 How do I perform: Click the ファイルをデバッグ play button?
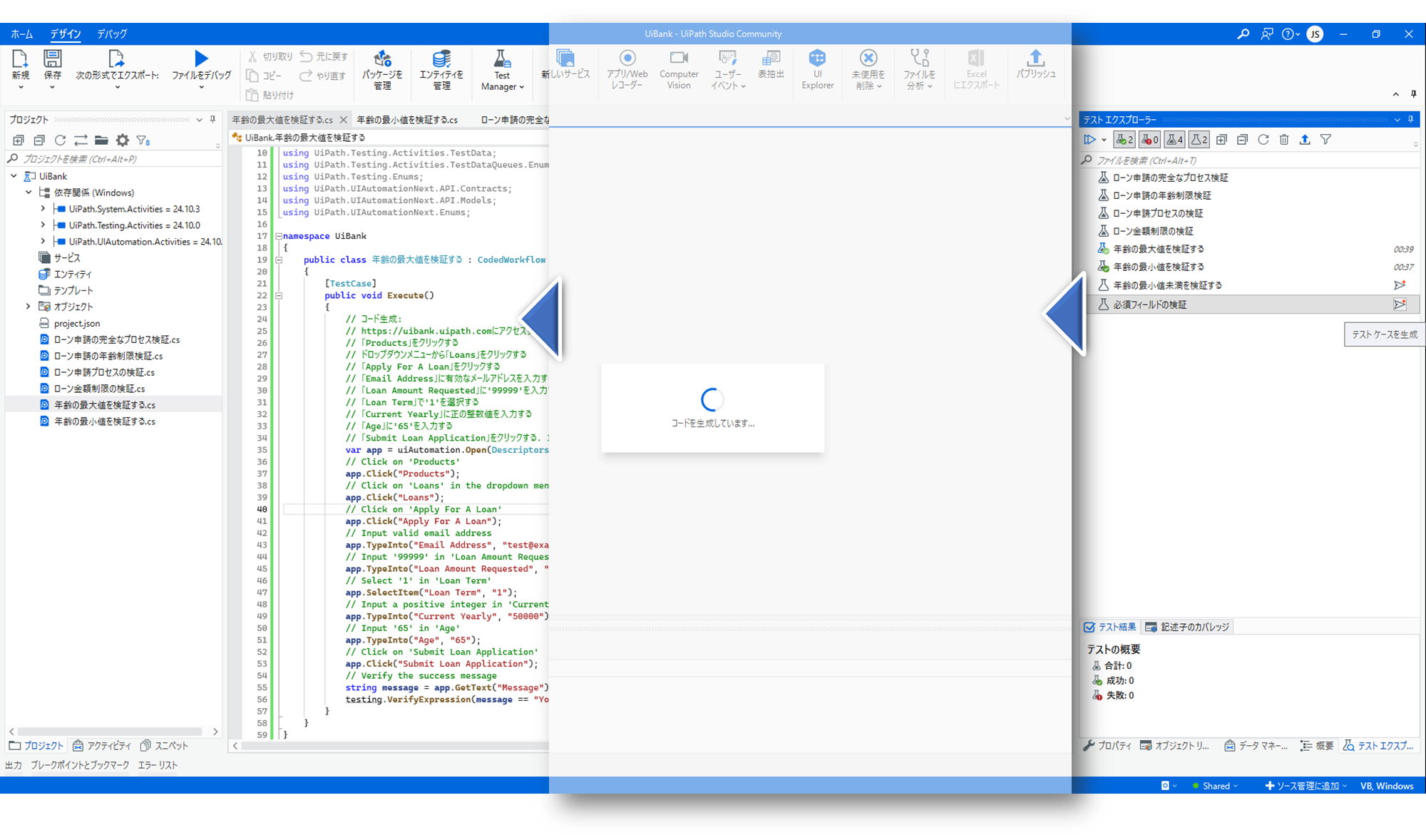click(202, 58)
